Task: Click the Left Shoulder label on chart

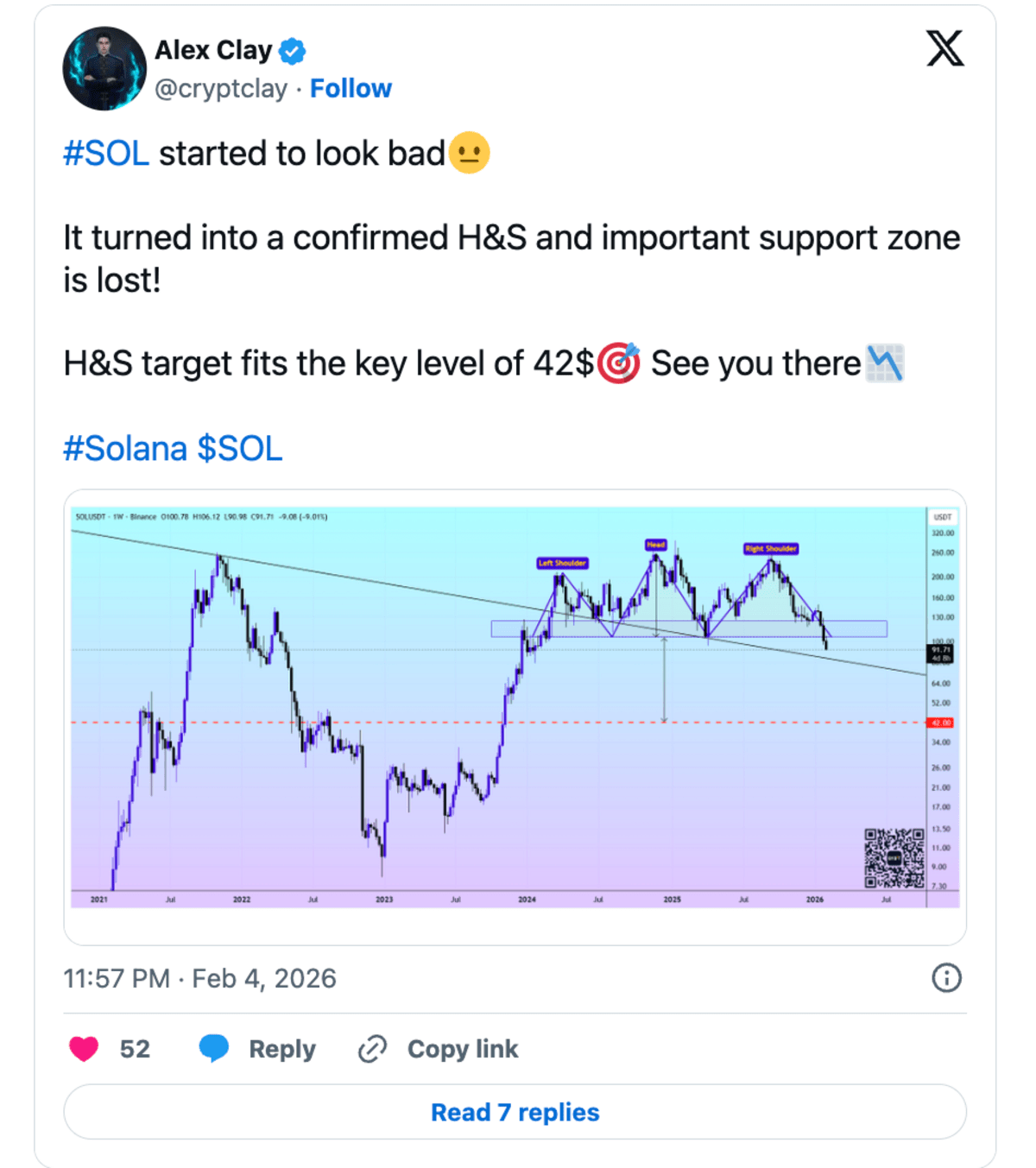Action: click(562, 563)
